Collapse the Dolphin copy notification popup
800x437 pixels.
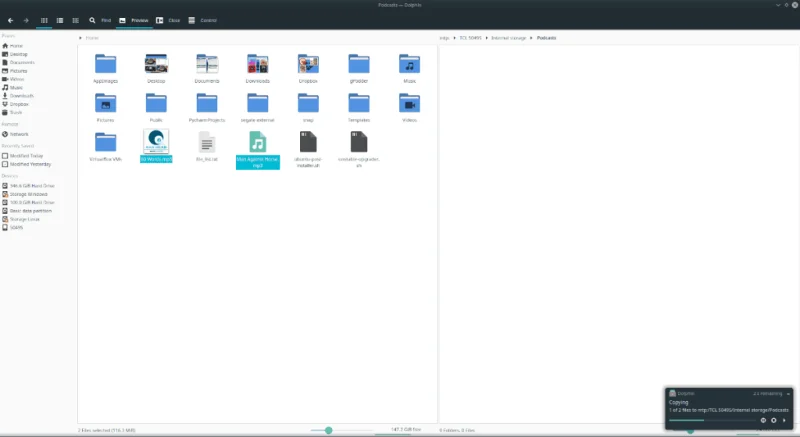[788, 394]
